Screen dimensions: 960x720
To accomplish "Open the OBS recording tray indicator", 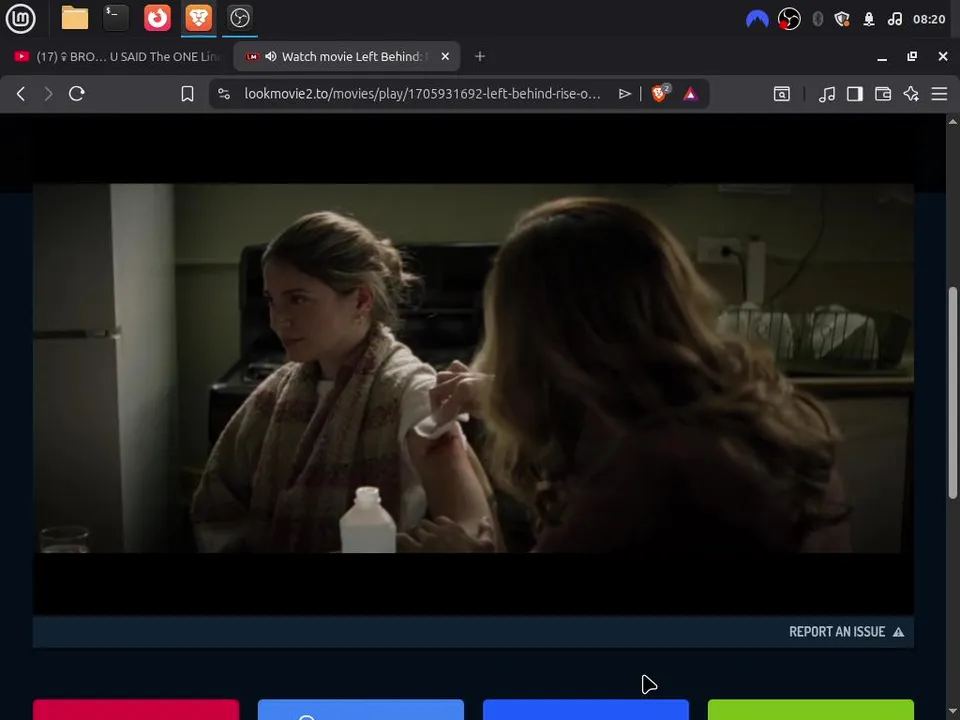I will (x=789, y=19).
